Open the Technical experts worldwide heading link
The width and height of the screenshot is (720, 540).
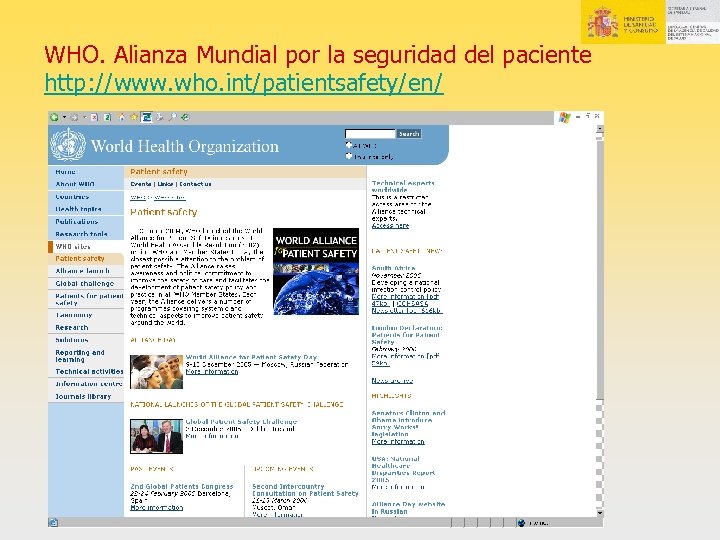pyautogui.click(x=403, y=186)
